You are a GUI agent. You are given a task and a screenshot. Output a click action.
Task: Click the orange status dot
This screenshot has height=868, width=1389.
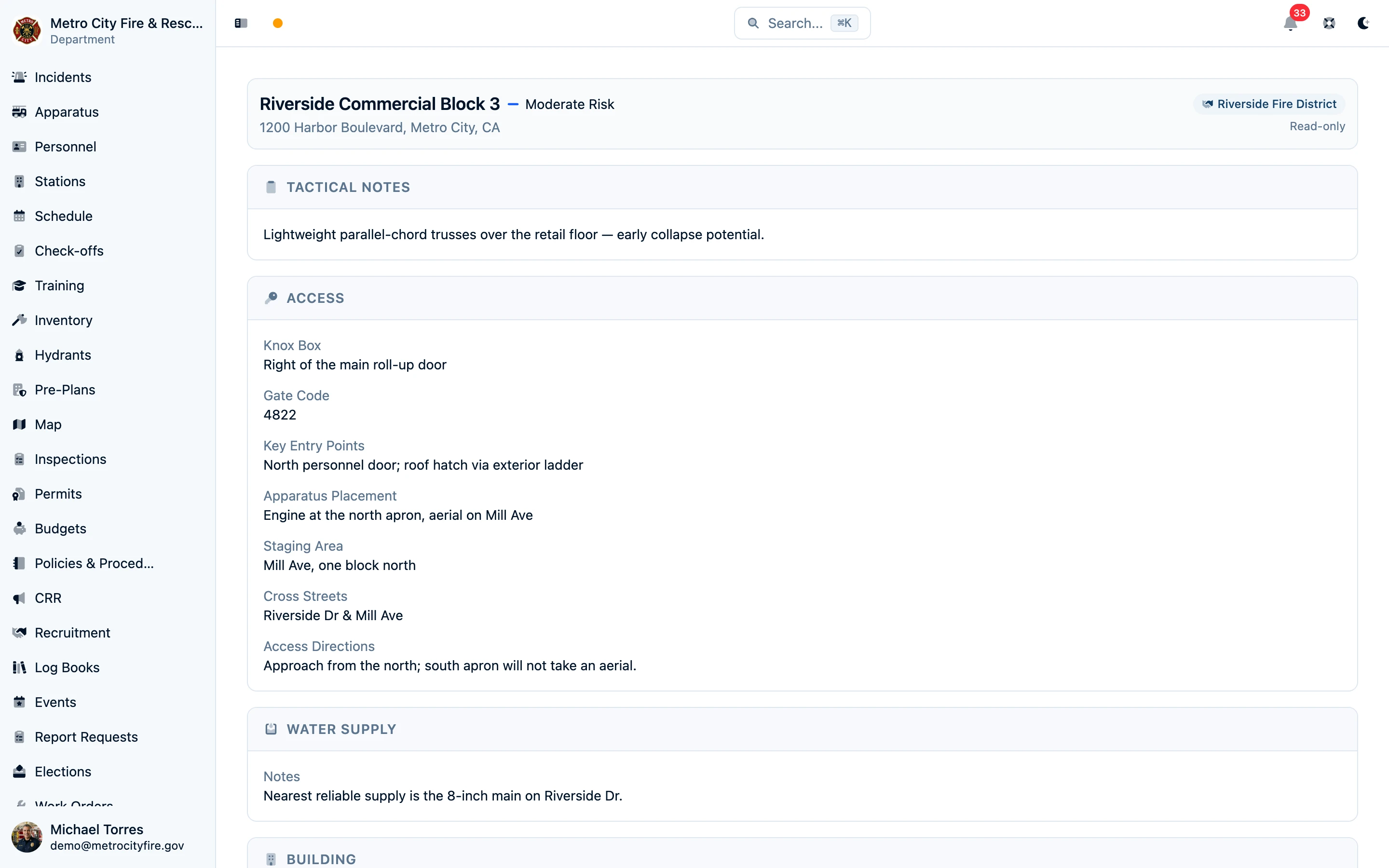[278, 23]
